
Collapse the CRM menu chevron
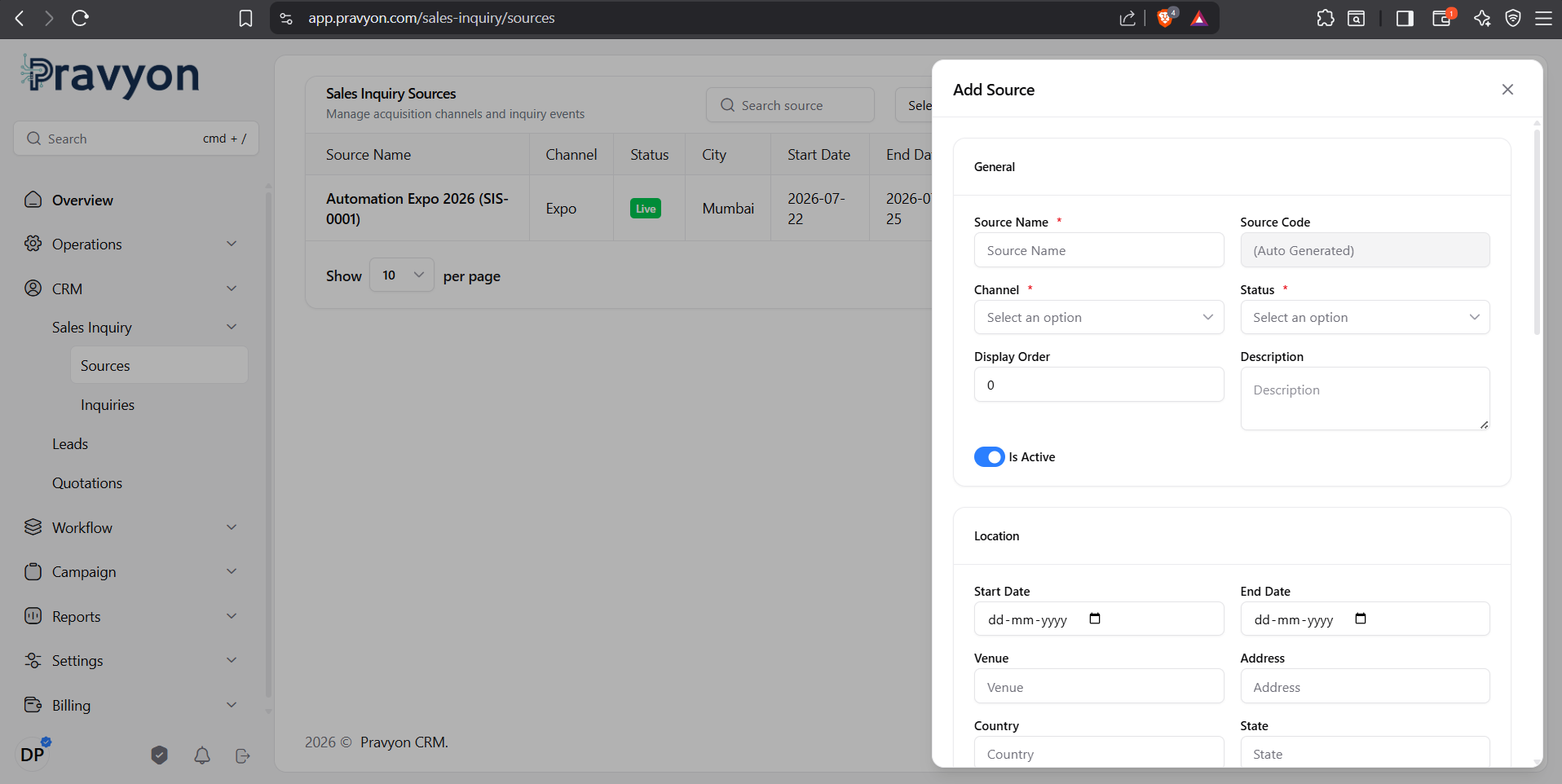click(232, 288)
